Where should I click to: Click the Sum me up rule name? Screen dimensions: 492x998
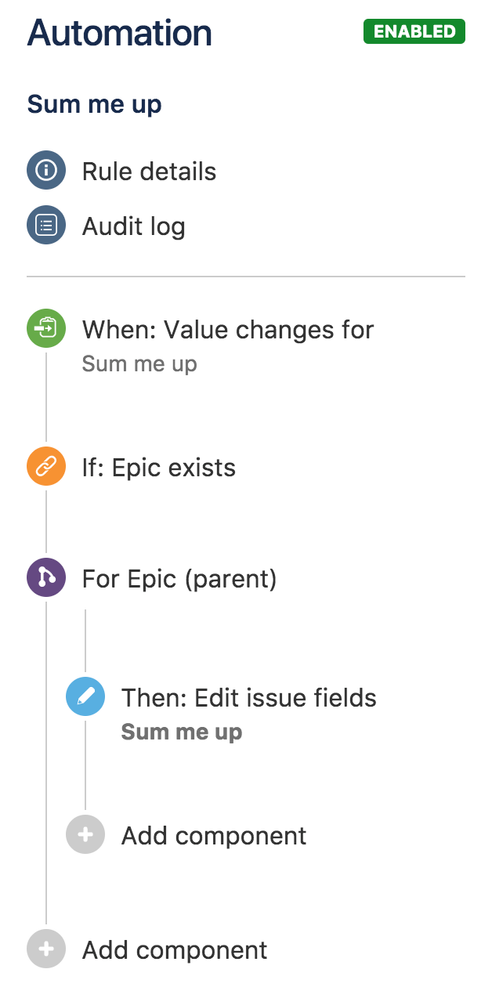tap(94, 104)
